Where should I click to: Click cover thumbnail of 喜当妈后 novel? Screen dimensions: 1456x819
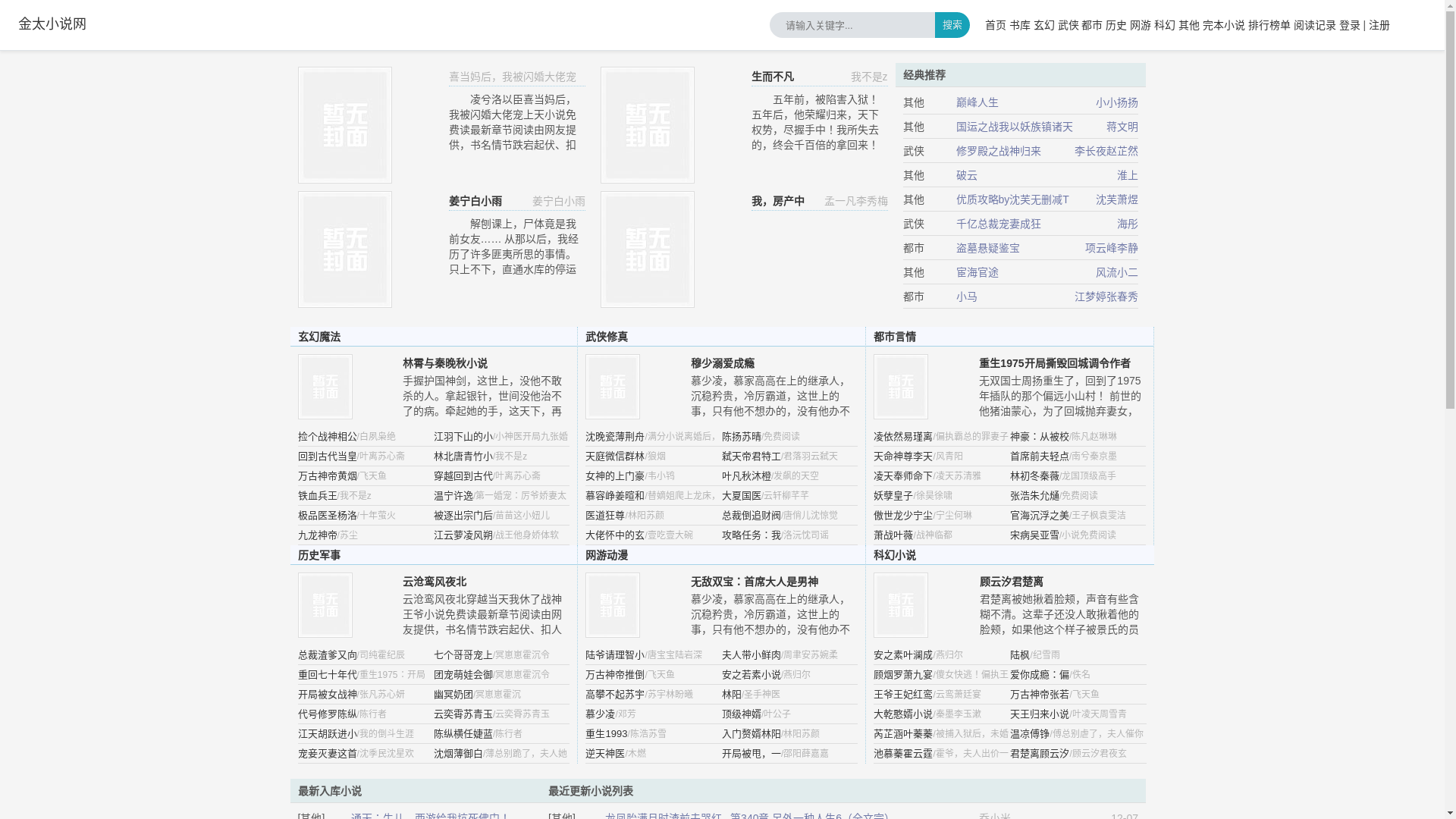point(345,125)
